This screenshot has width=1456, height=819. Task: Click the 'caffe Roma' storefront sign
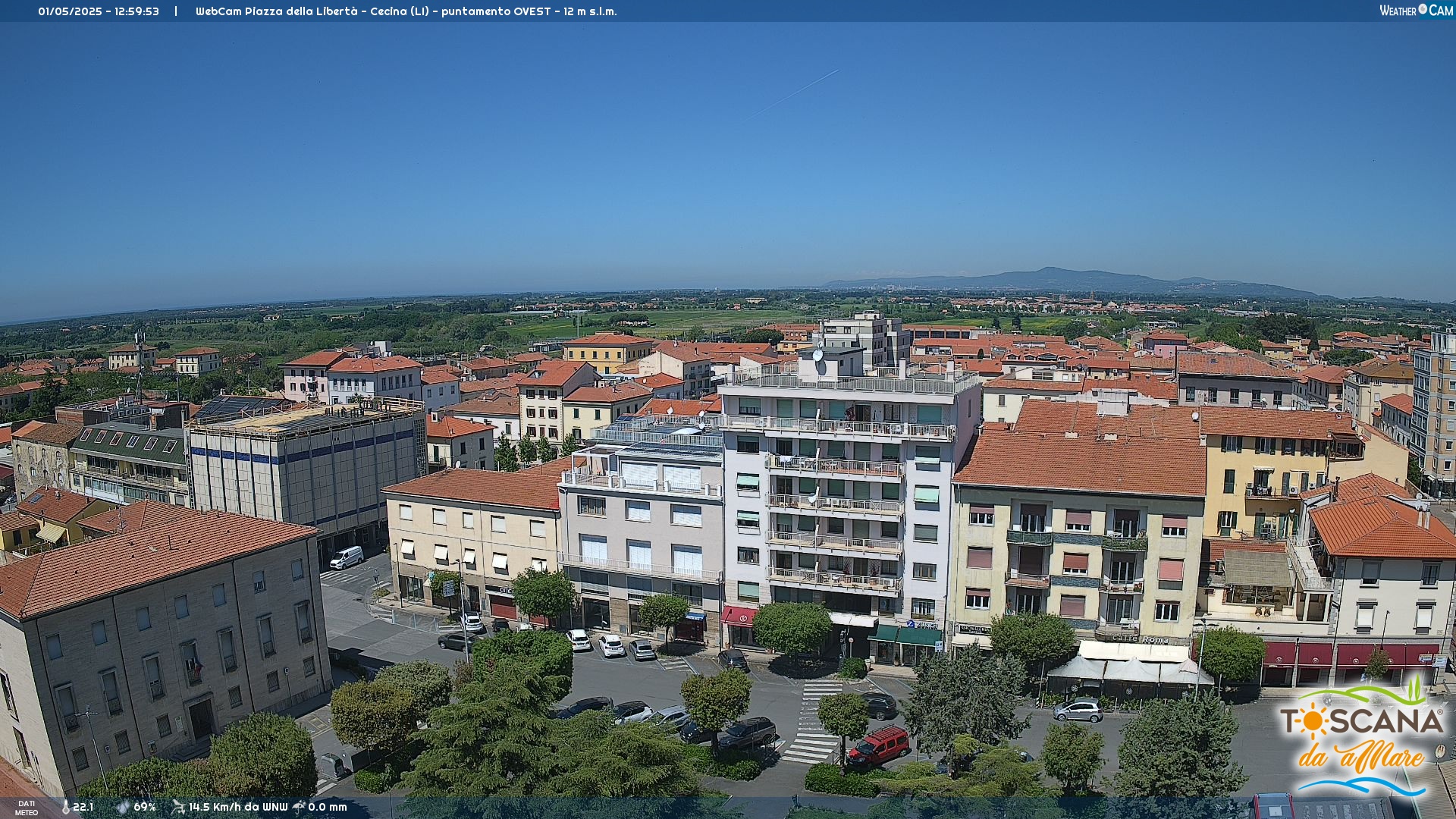point(1141,639)
